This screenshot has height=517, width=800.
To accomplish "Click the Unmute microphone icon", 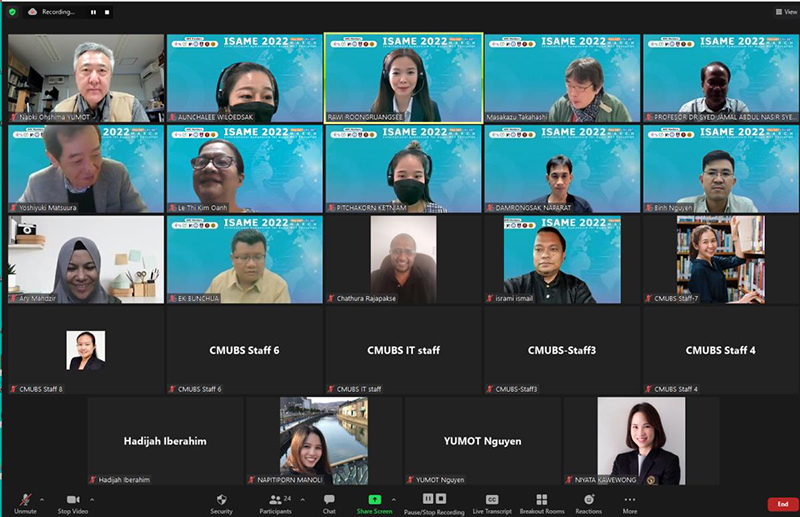I will (x=25, y=500).
